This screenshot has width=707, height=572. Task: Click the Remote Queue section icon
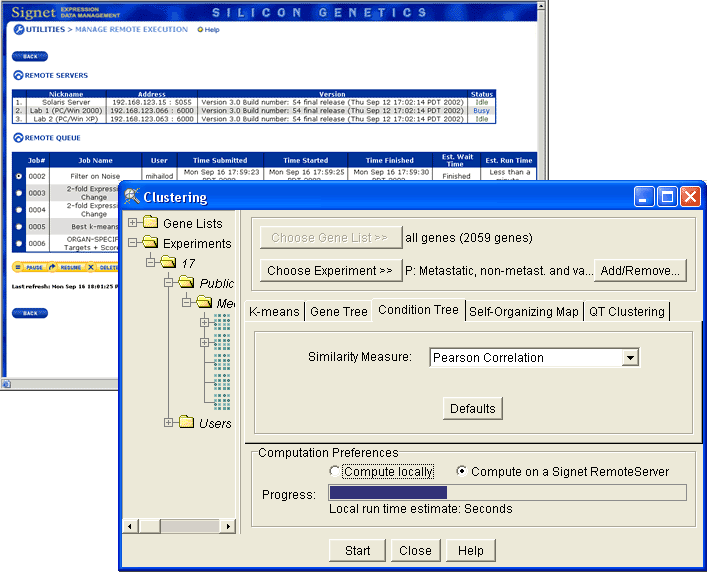tap(17, 138)
